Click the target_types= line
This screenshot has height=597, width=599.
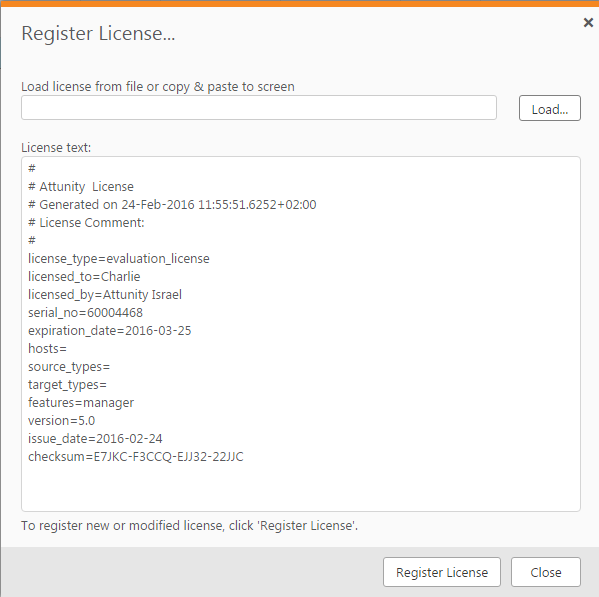pos(67,385)
